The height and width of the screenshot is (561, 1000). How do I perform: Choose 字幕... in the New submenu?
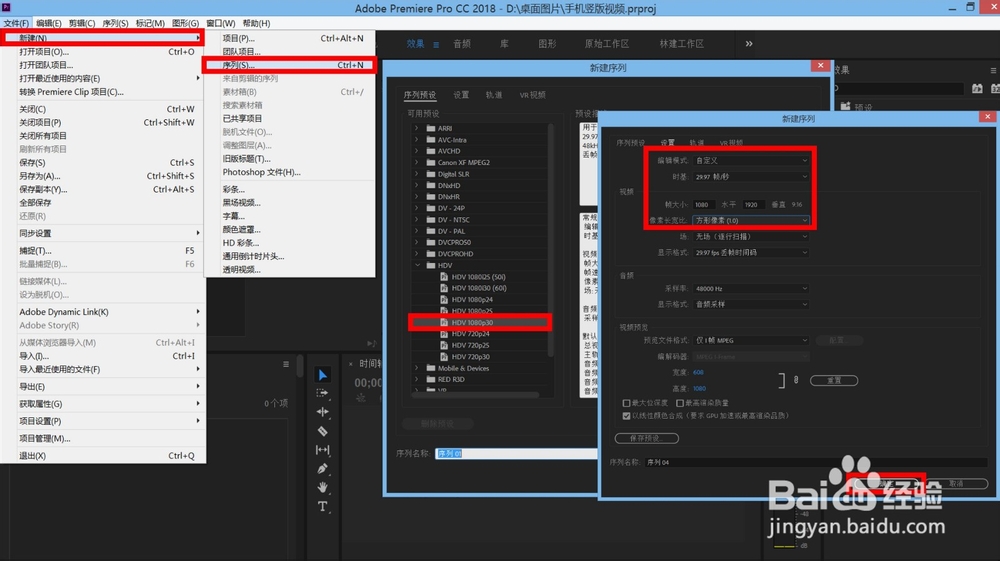click(289, 216)
